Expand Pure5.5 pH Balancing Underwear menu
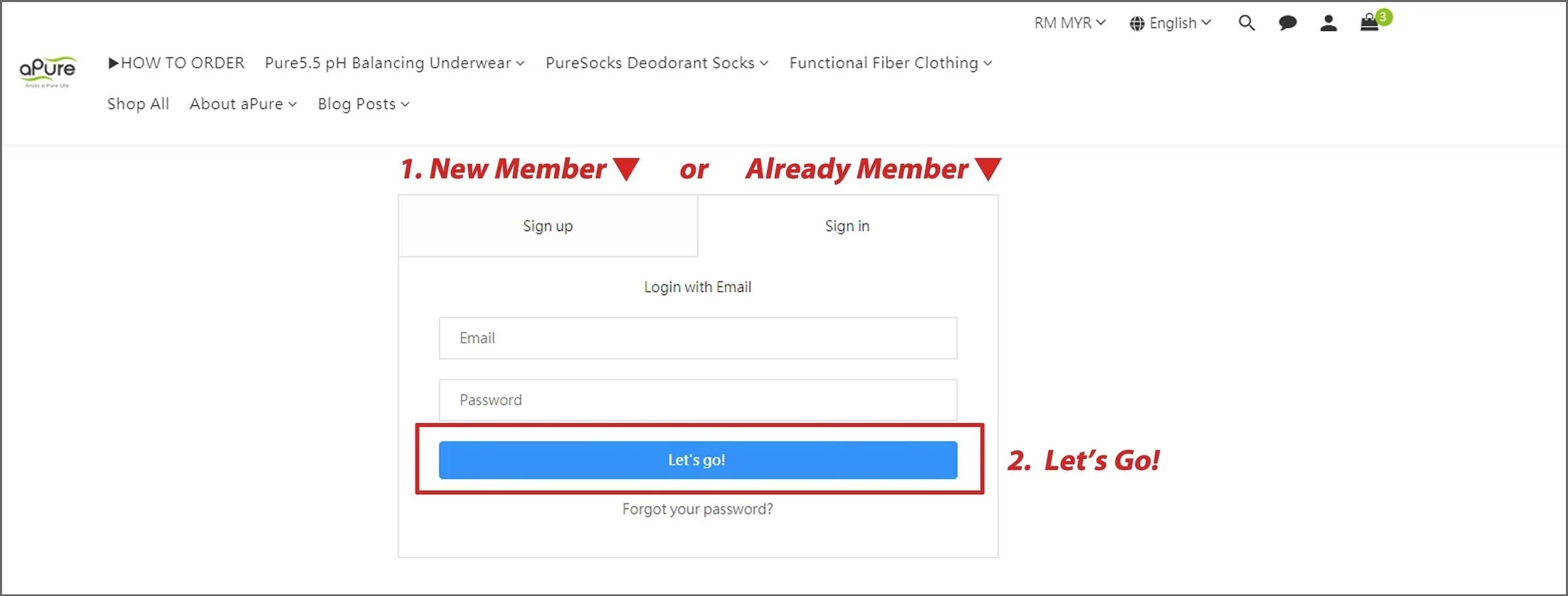This screenshot has height=596, width=1568. click(x=394, y=63)
